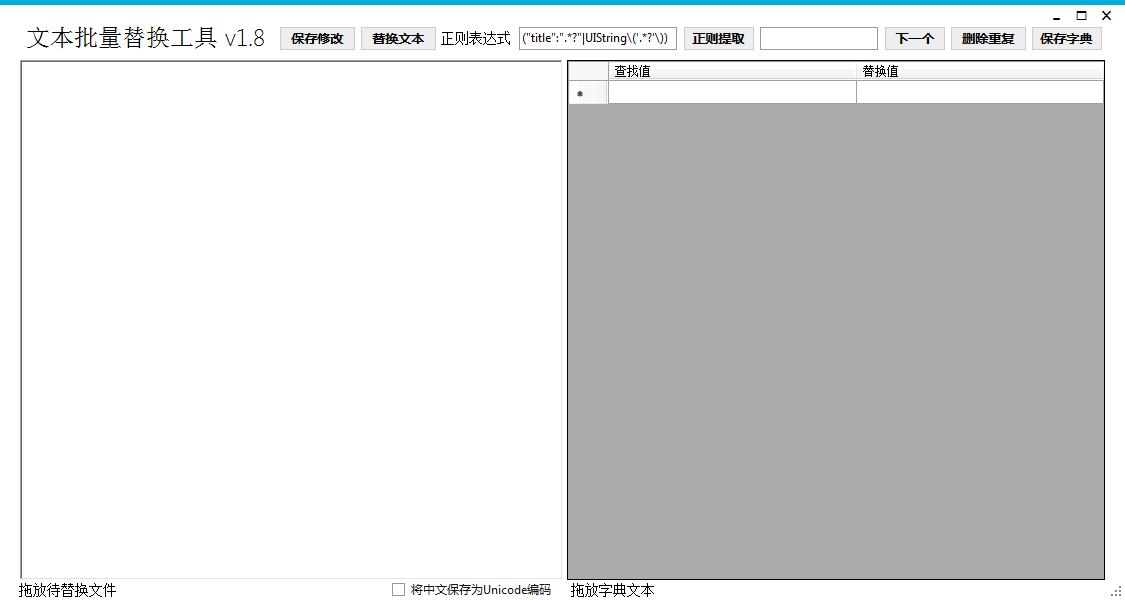Click the 拖放字典文本 status label

[609, 589]
